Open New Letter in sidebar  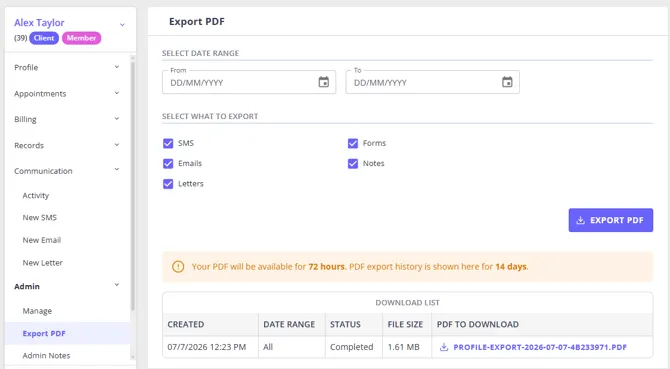click(x=42, y=263)
